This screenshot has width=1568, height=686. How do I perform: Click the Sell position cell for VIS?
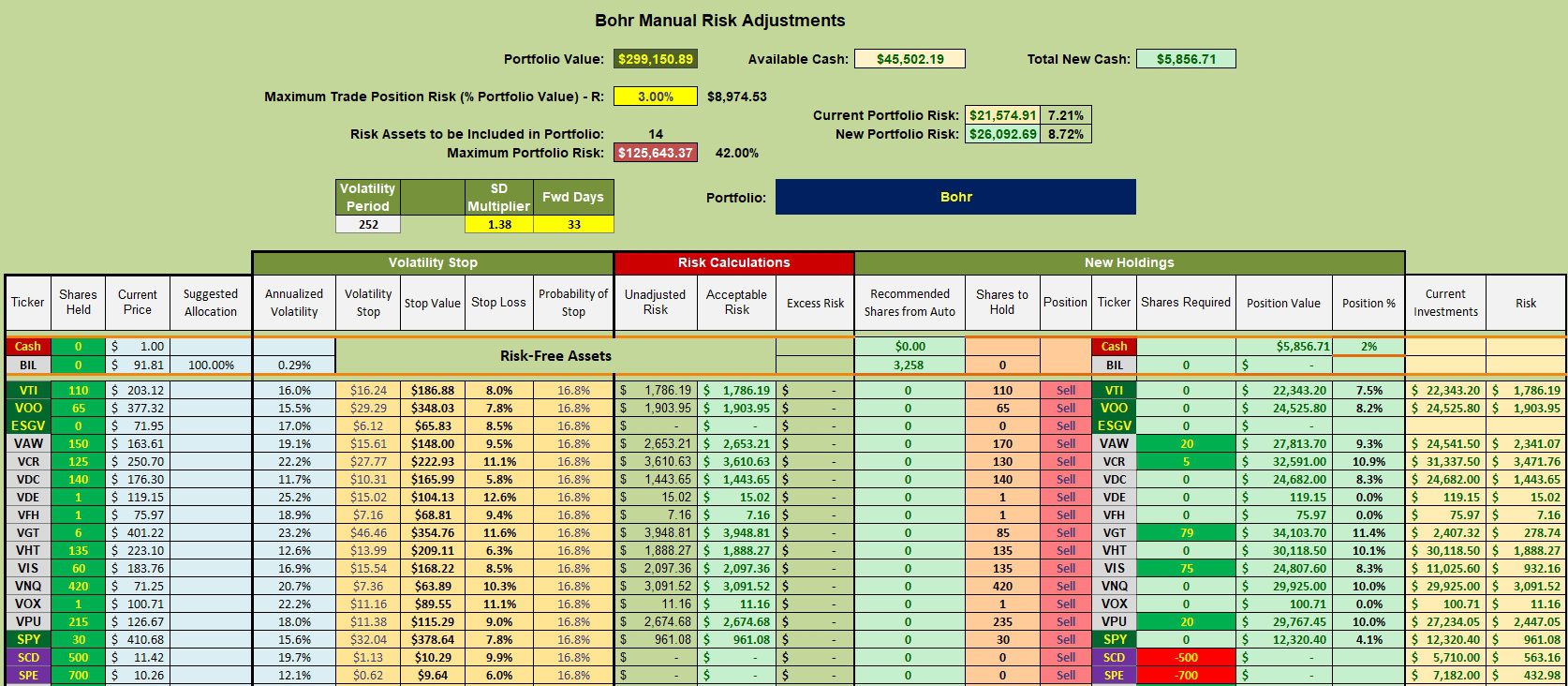coord(1066,569)
